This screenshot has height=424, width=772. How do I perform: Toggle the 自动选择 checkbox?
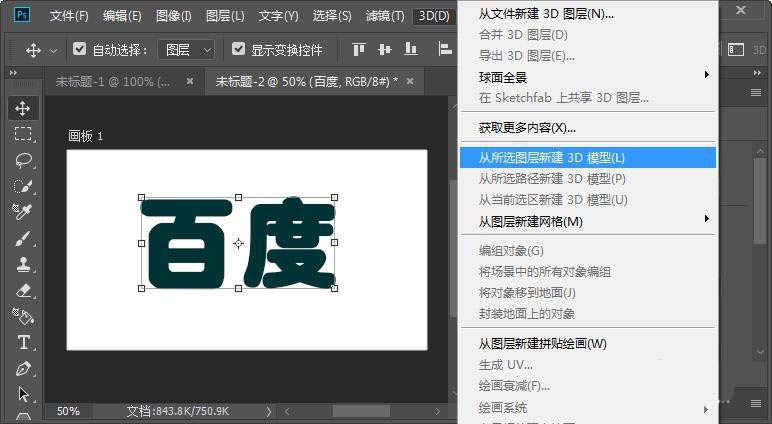click(x=80, y=49)
